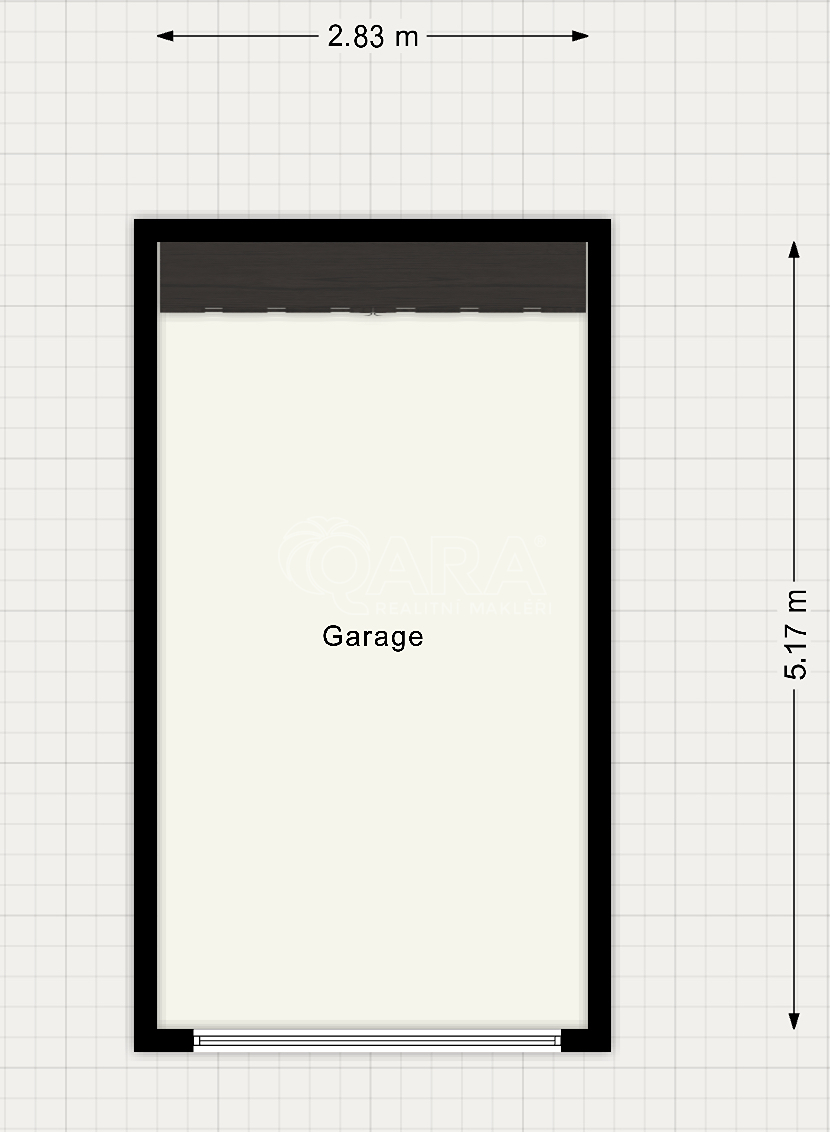This screenshot has height=1132, width=830.
Task: Click the garage door in bottom wall
Action: [377, 1040]
